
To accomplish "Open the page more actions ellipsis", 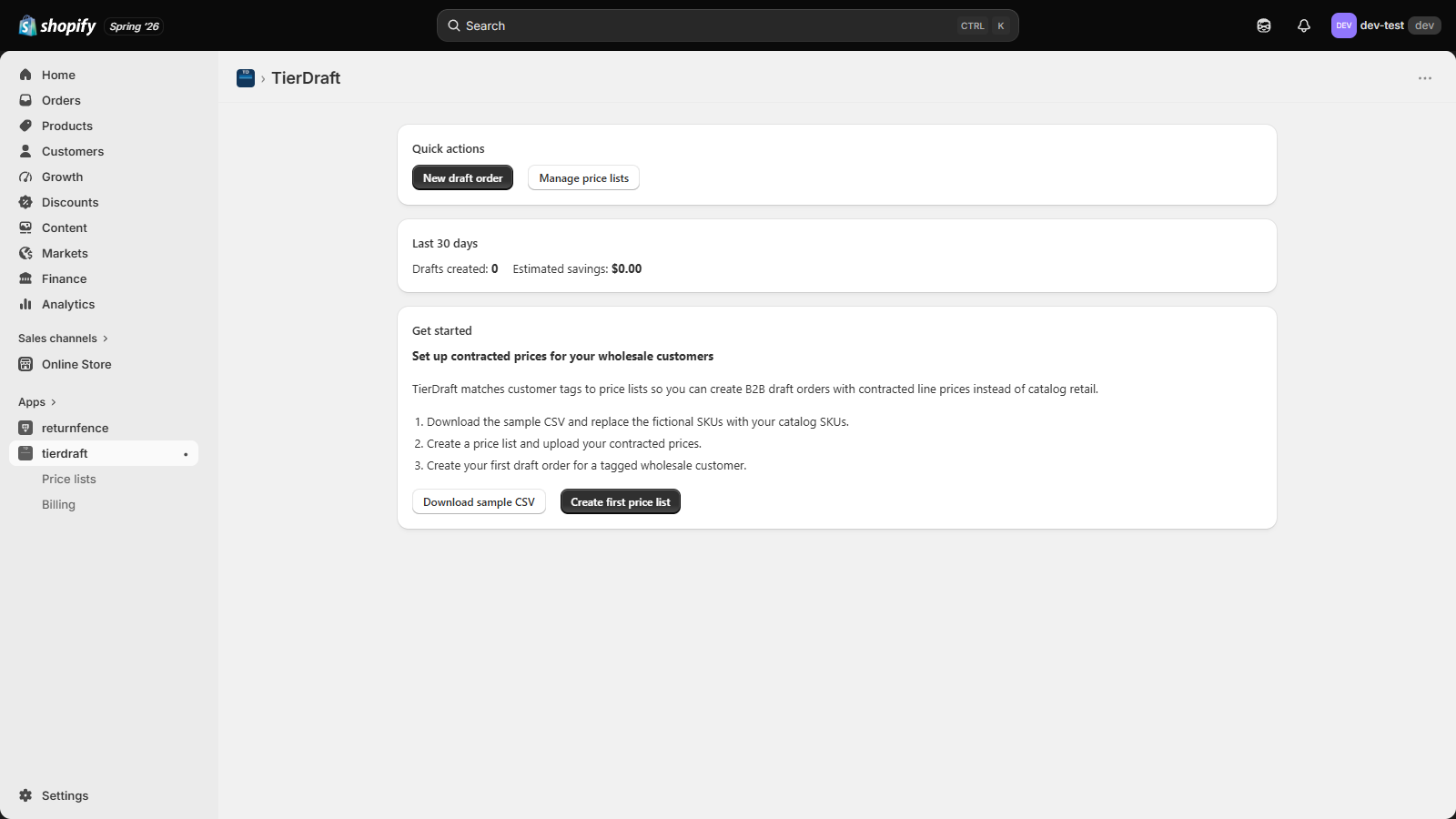I will coord(1425,78).
